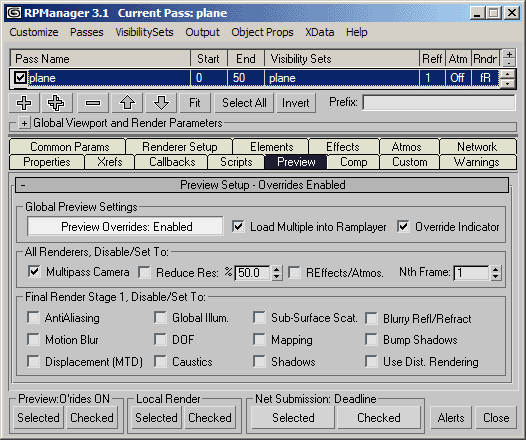Enable the Global Illum. checkbox
The width and height of the screenshot is (526, 440).
(x=160, y=318)
